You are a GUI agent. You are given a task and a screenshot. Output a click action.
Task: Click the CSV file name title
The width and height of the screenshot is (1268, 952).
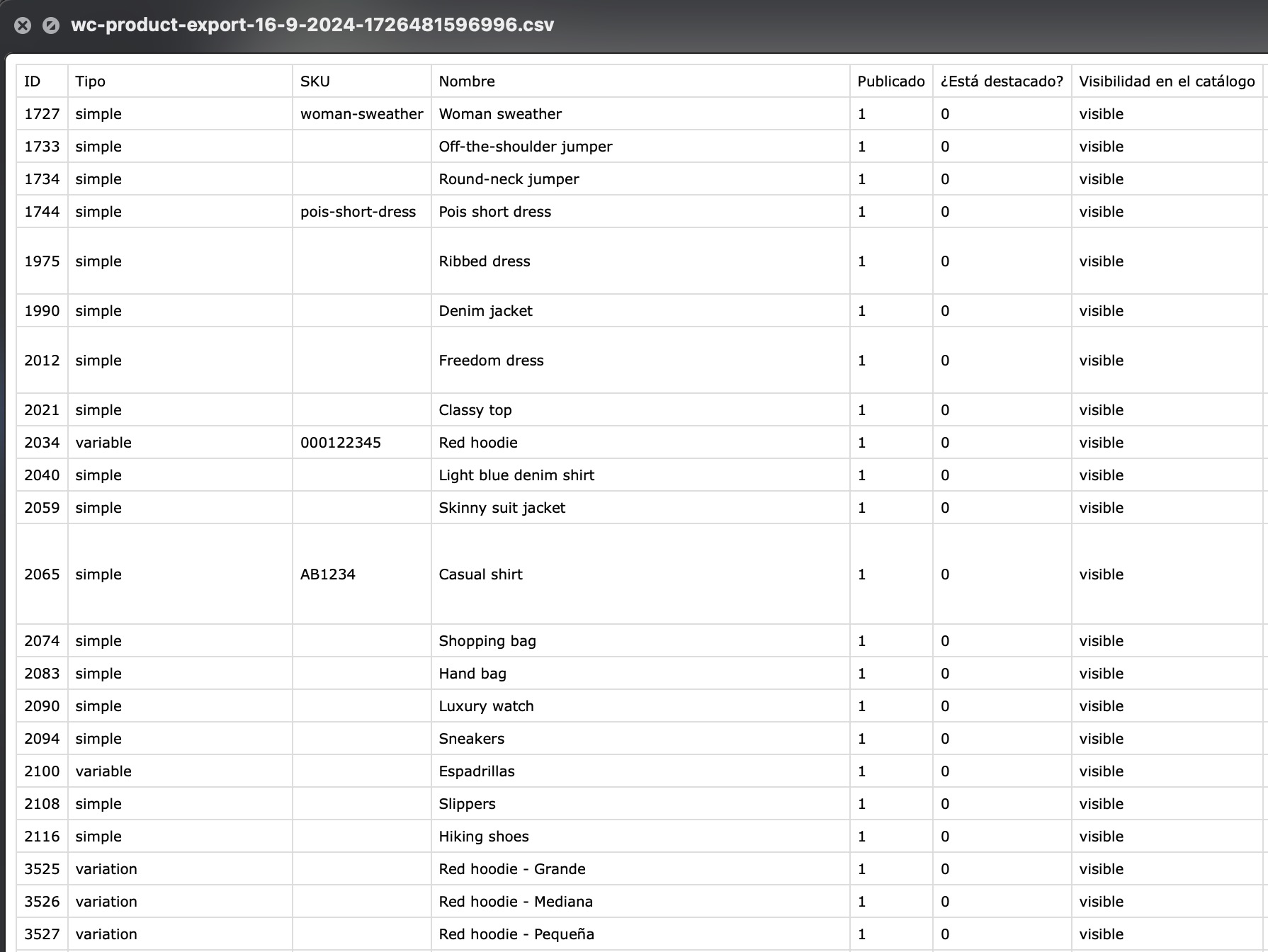click(x=312, y=25)
